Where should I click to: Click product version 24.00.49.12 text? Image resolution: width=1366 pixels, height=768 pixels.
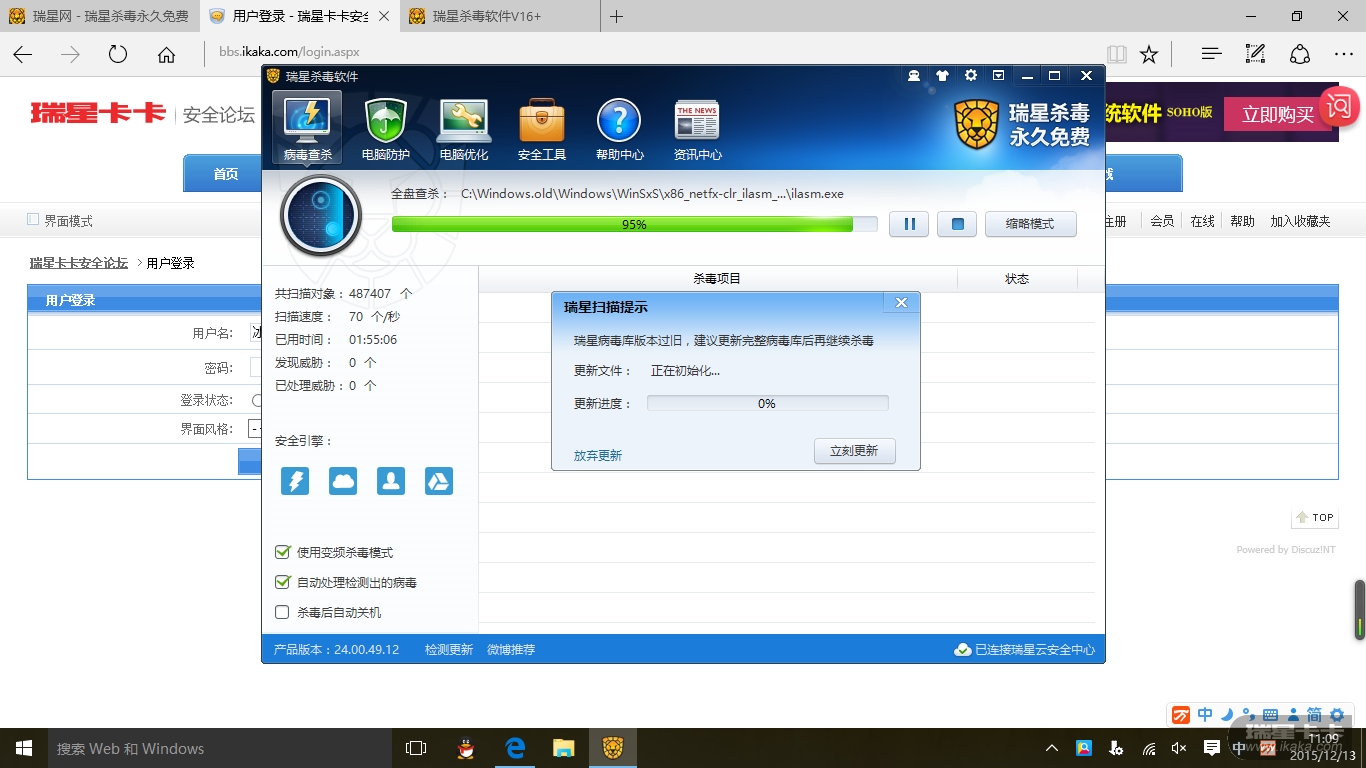[x=336, y=650]
